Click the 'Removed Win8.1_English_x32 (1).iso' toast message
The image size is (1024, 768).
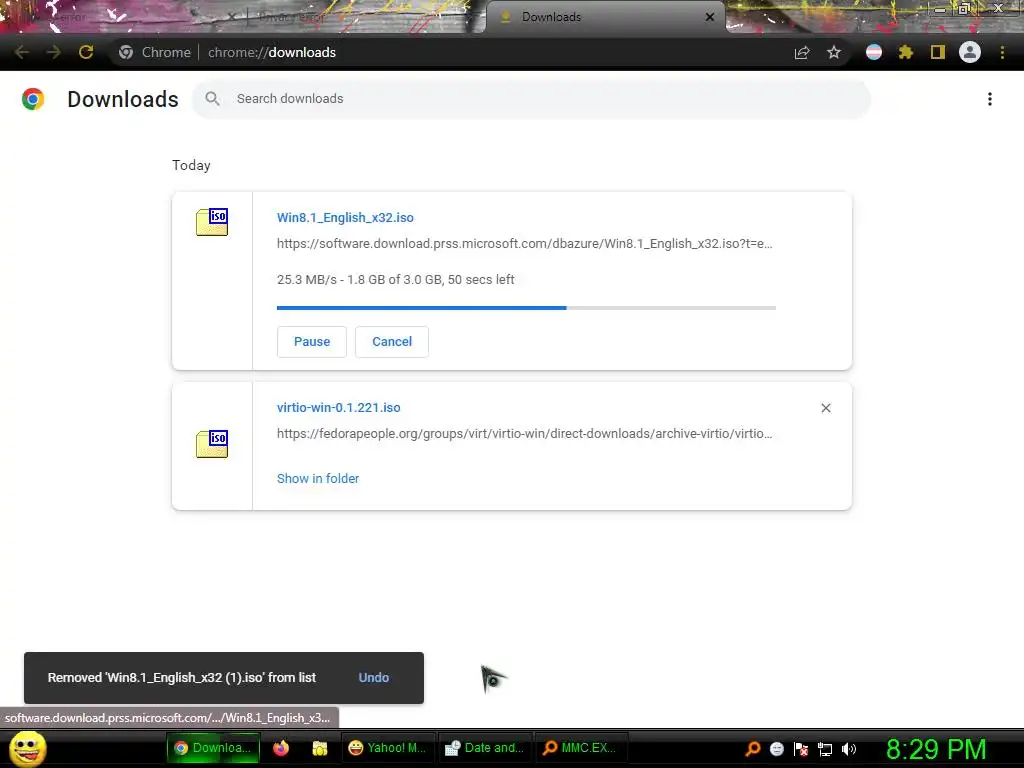tap(182, 678)
